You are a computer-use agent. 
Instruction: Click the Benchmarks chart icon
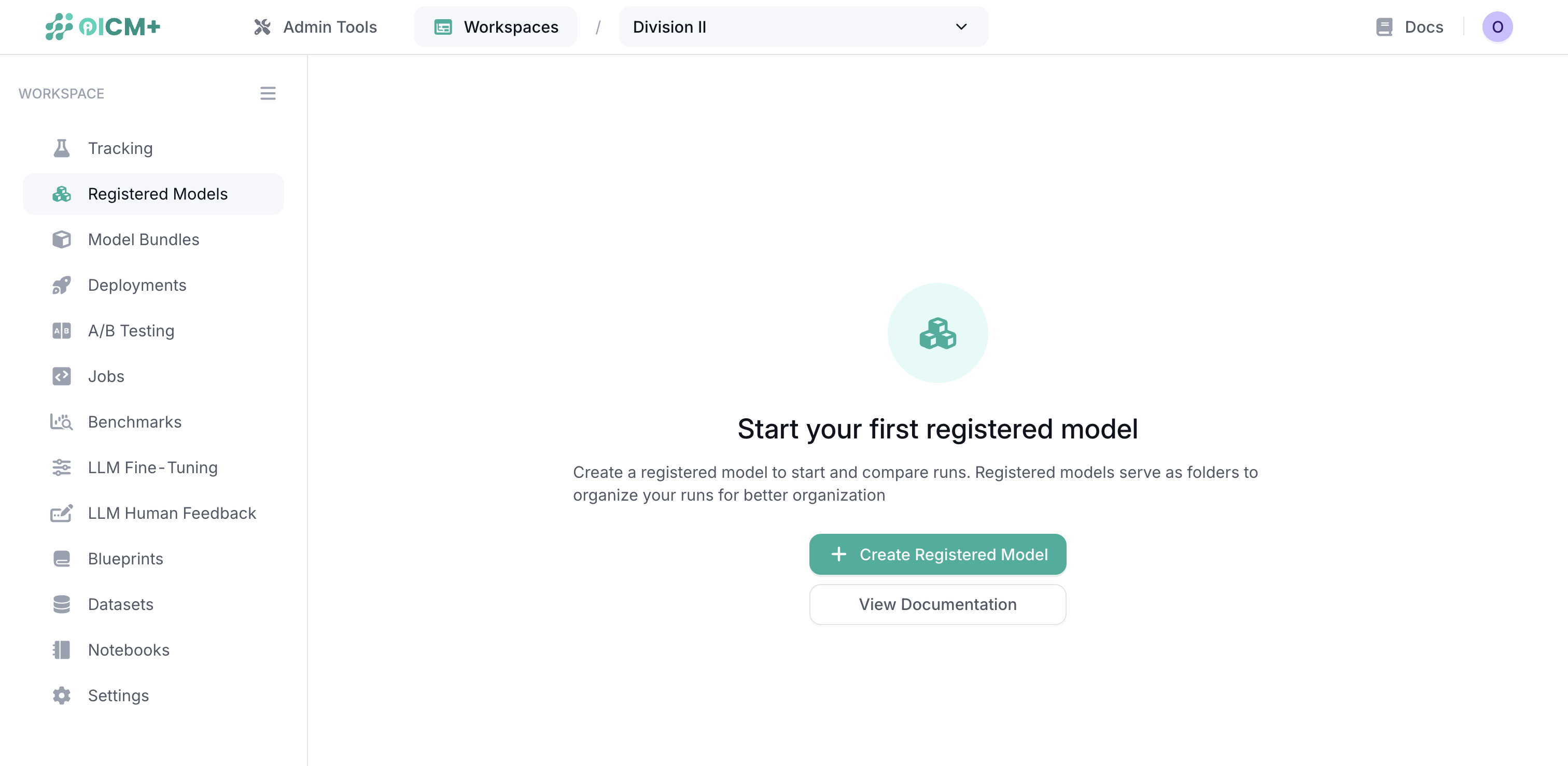(x=62, y=422)
